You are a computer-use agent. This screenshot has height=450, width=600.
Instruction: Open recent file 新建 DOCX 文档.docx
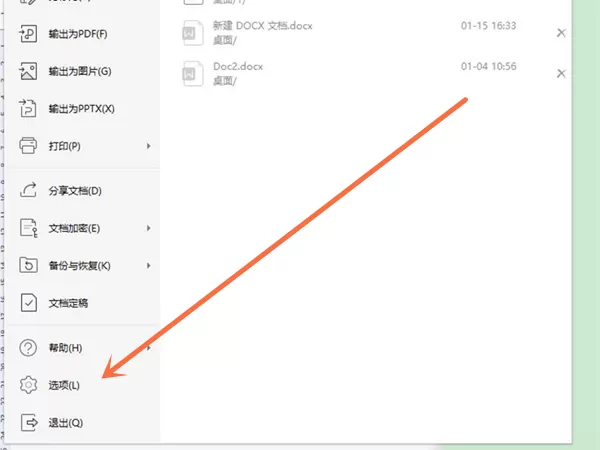[364, 33]
